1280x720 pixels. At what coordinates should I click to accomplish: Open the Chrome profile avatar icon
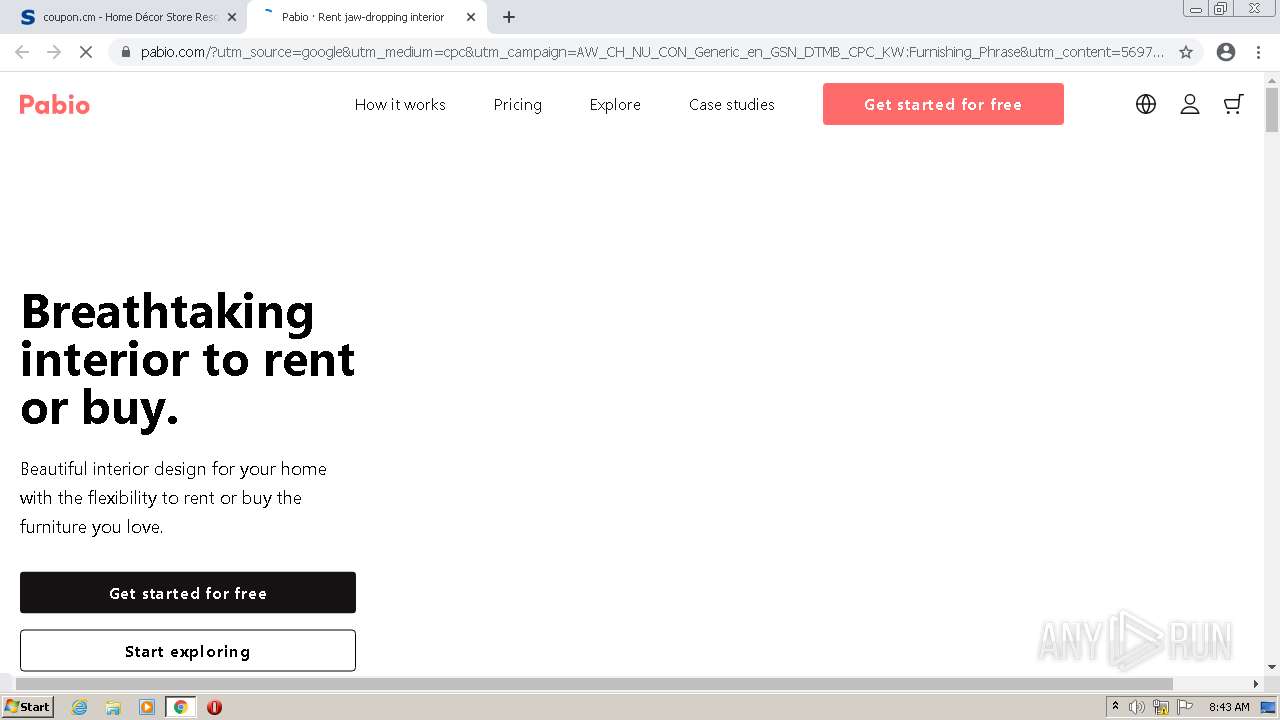[x=1226, y=52]
